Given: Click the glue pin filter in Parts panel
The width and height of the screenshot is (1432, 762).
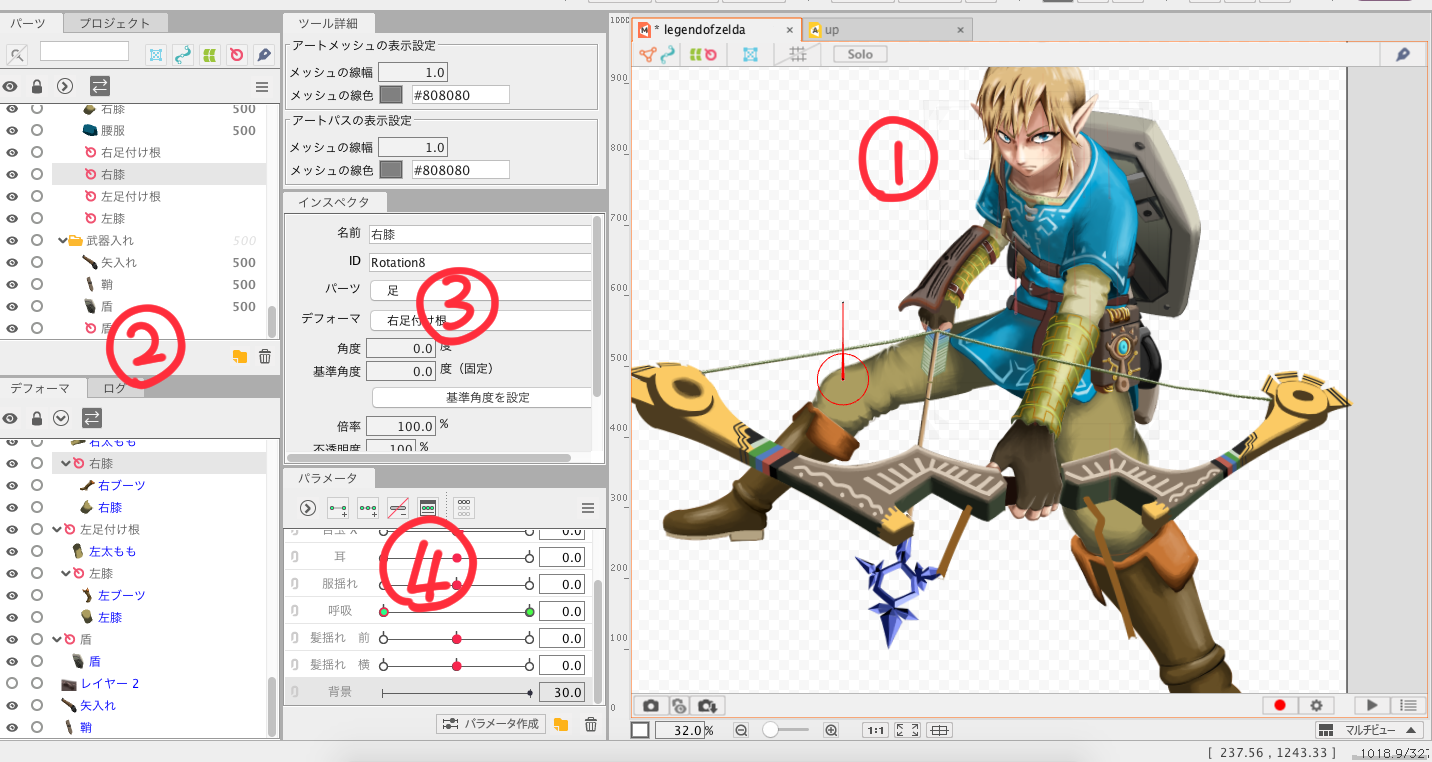Looking at the screenshot, I should point(264,54).
